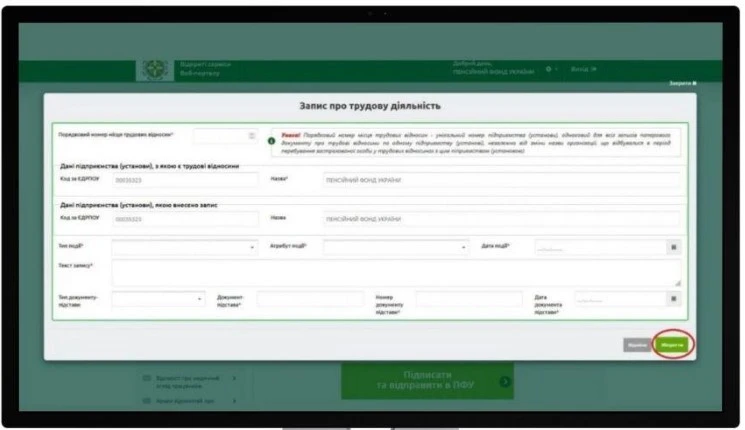Open calendar icon for 'Дата документа-підстави'
Screen dimensions: 745x430
coord(673,298)
